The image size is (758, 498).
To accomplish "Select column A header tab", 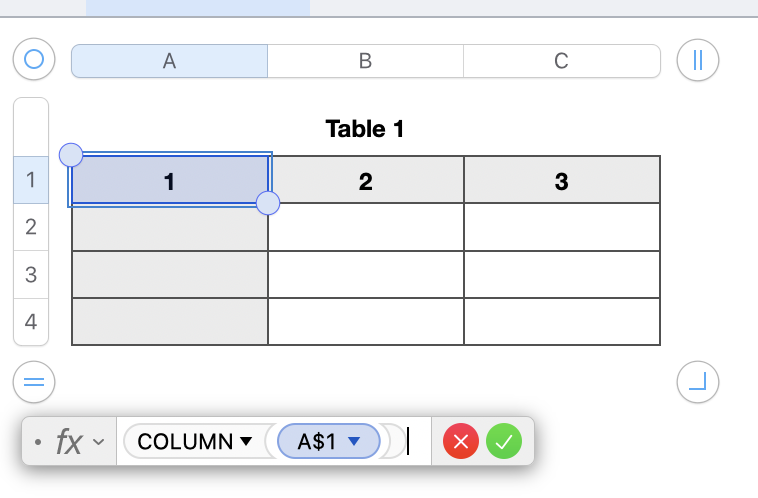I will (x=169, y=61).
